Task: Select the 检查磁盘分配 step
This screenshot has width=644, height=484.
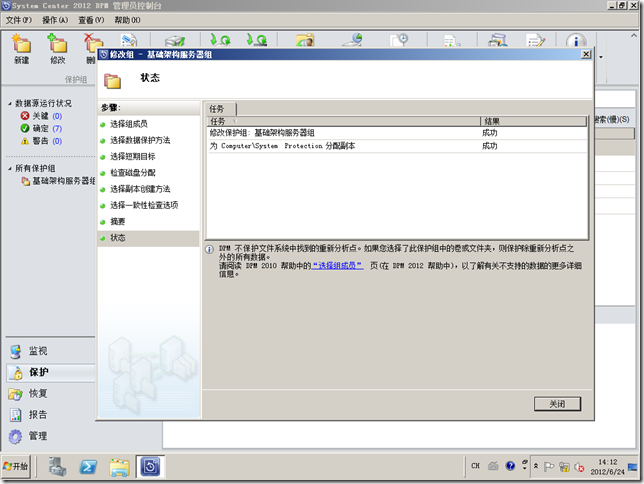Action: tap(133, 173)
